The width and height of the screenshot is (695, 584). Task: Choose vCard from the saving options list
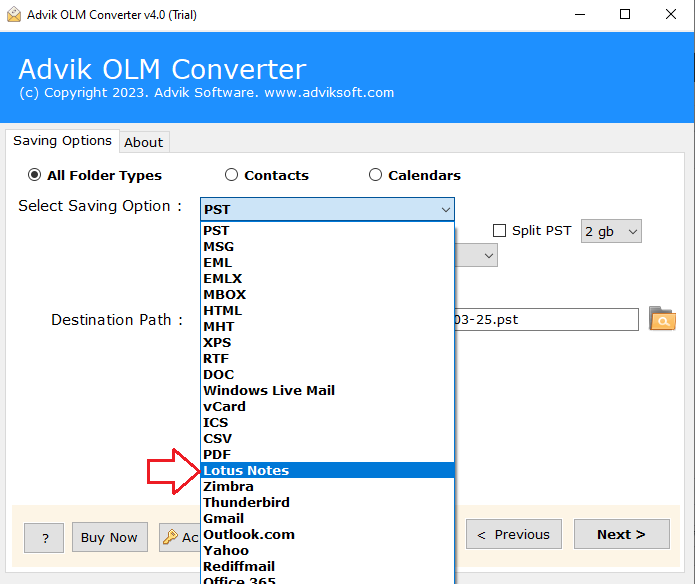[x=327, y=406]
